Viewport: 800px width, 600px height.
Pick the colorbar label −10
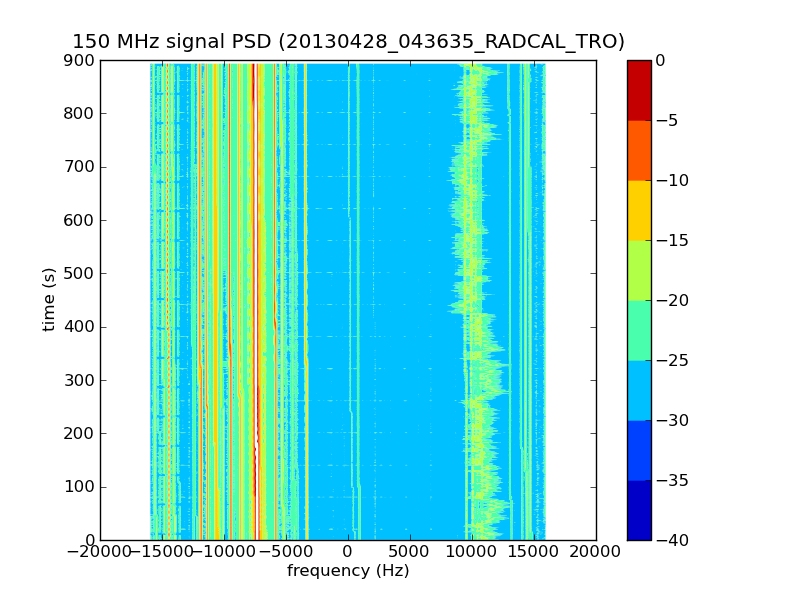(672, 181)
